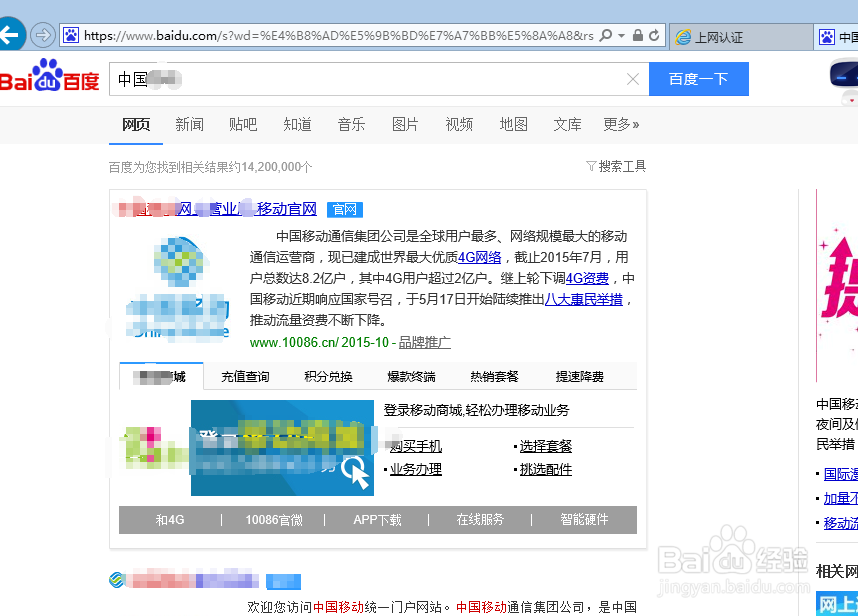
Task: Open the 挑选配件 link
Action: (546, 469)
